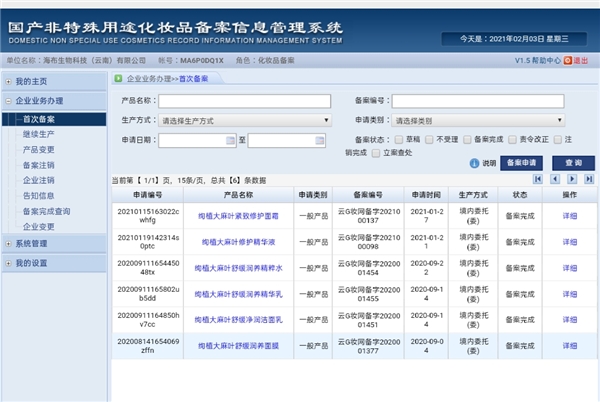Click date cell 2020-09-22

click(426, 268)
